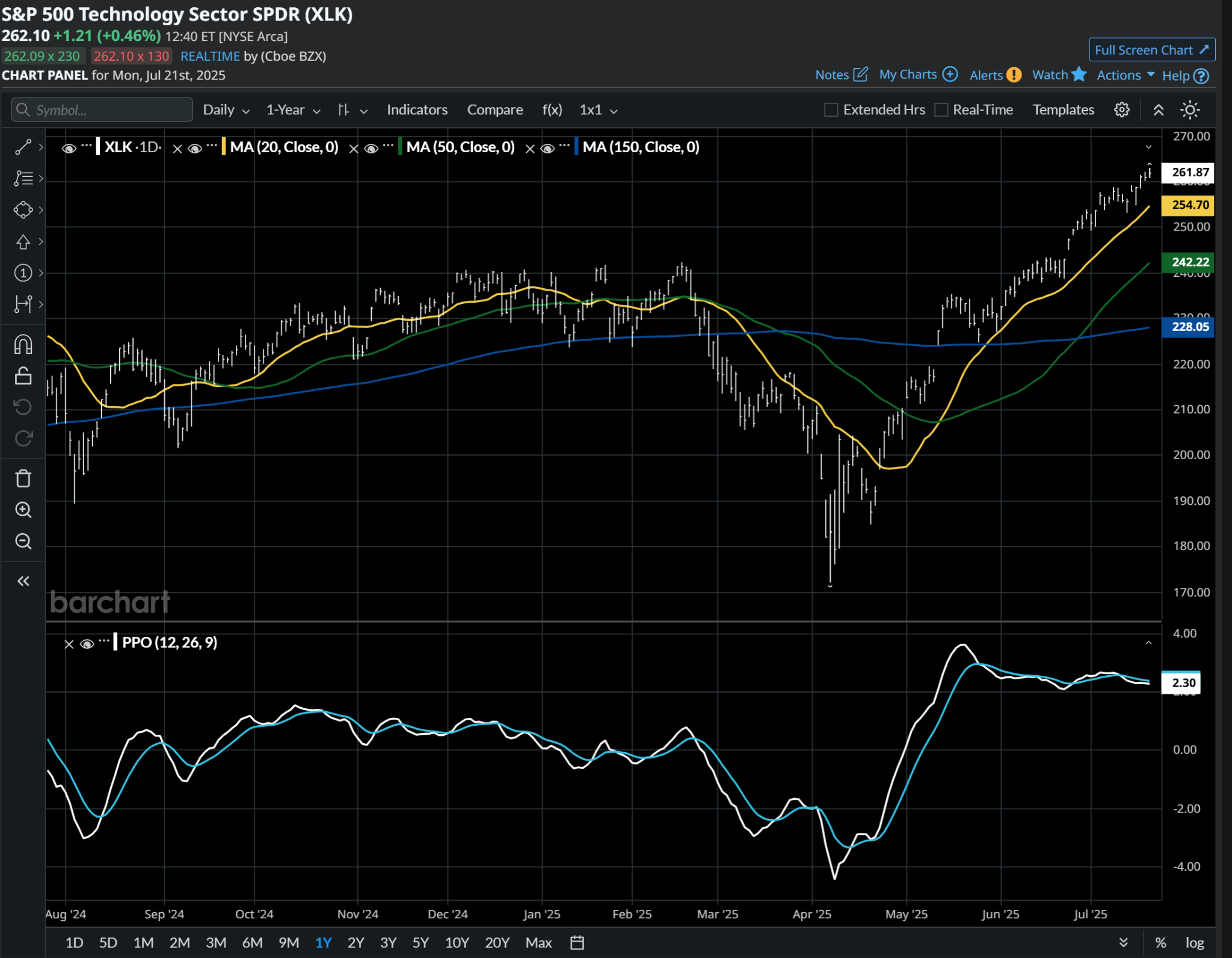This screenshot has width=1232, height=958.
Task: Jump to latest data double-chevron-down icon
Action: (x=1123, y=942)
